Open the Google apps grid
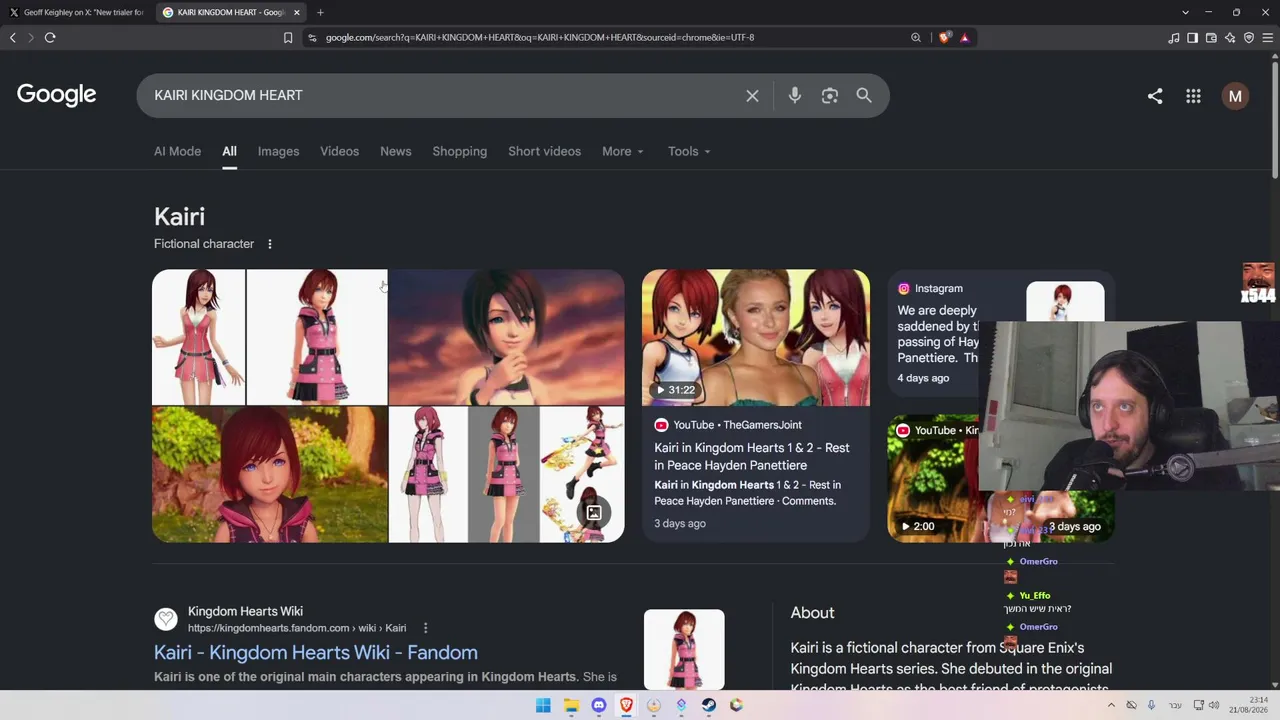 (x=1193, y=96)
